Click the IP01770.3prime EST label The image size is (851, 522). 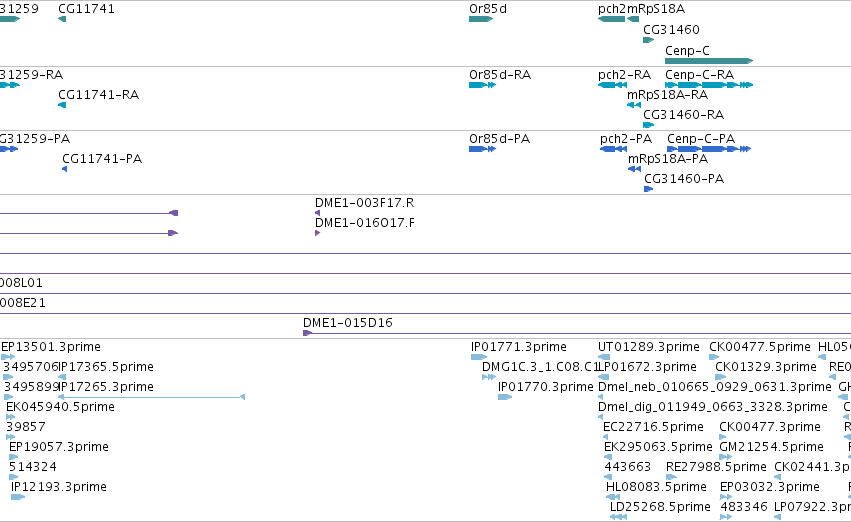[545, 386]
